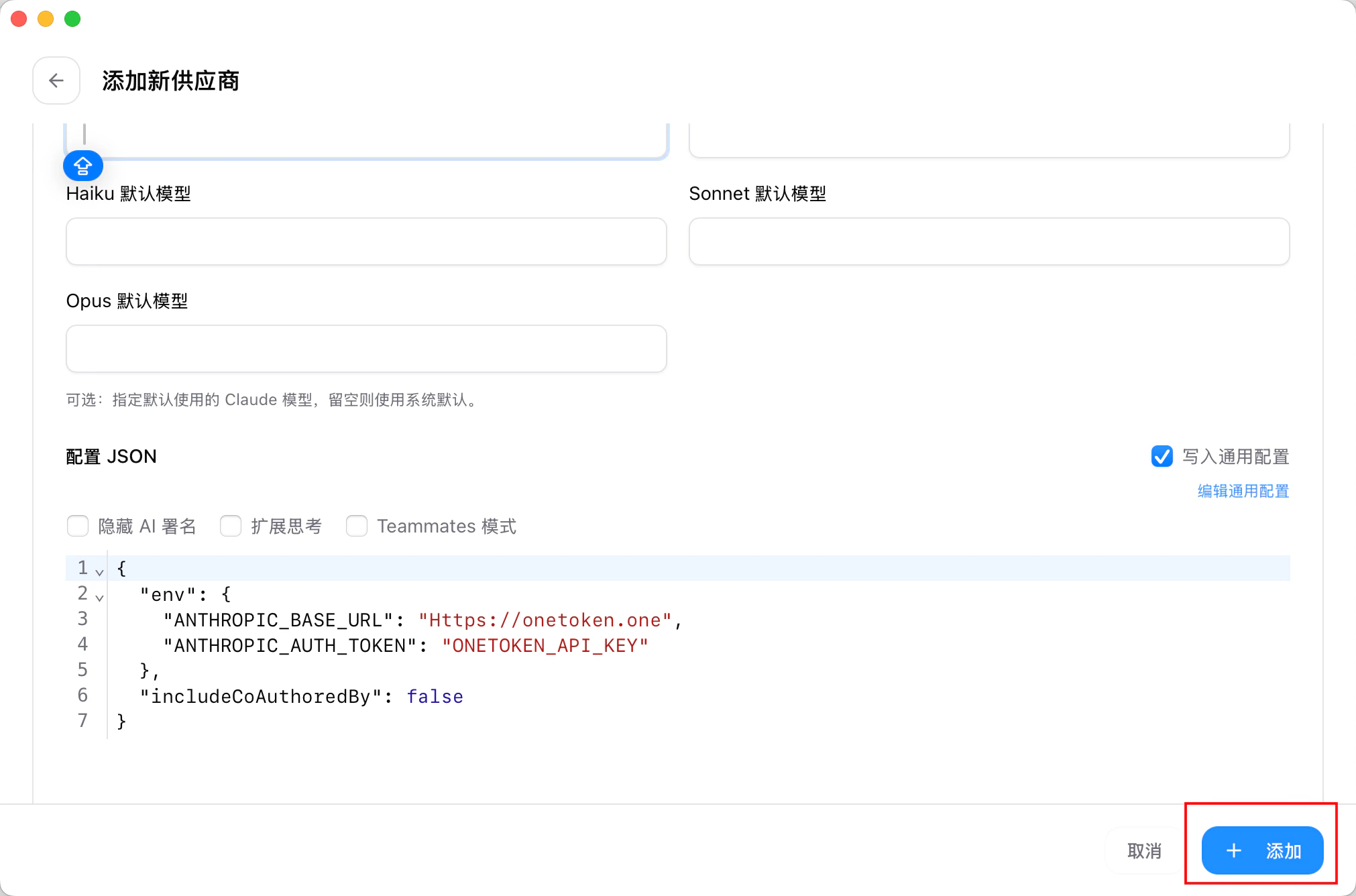Focus the Sonnet 默认模型 input field
The image size is (1356, 896).
pyautogui.click(x=988, y=241)
